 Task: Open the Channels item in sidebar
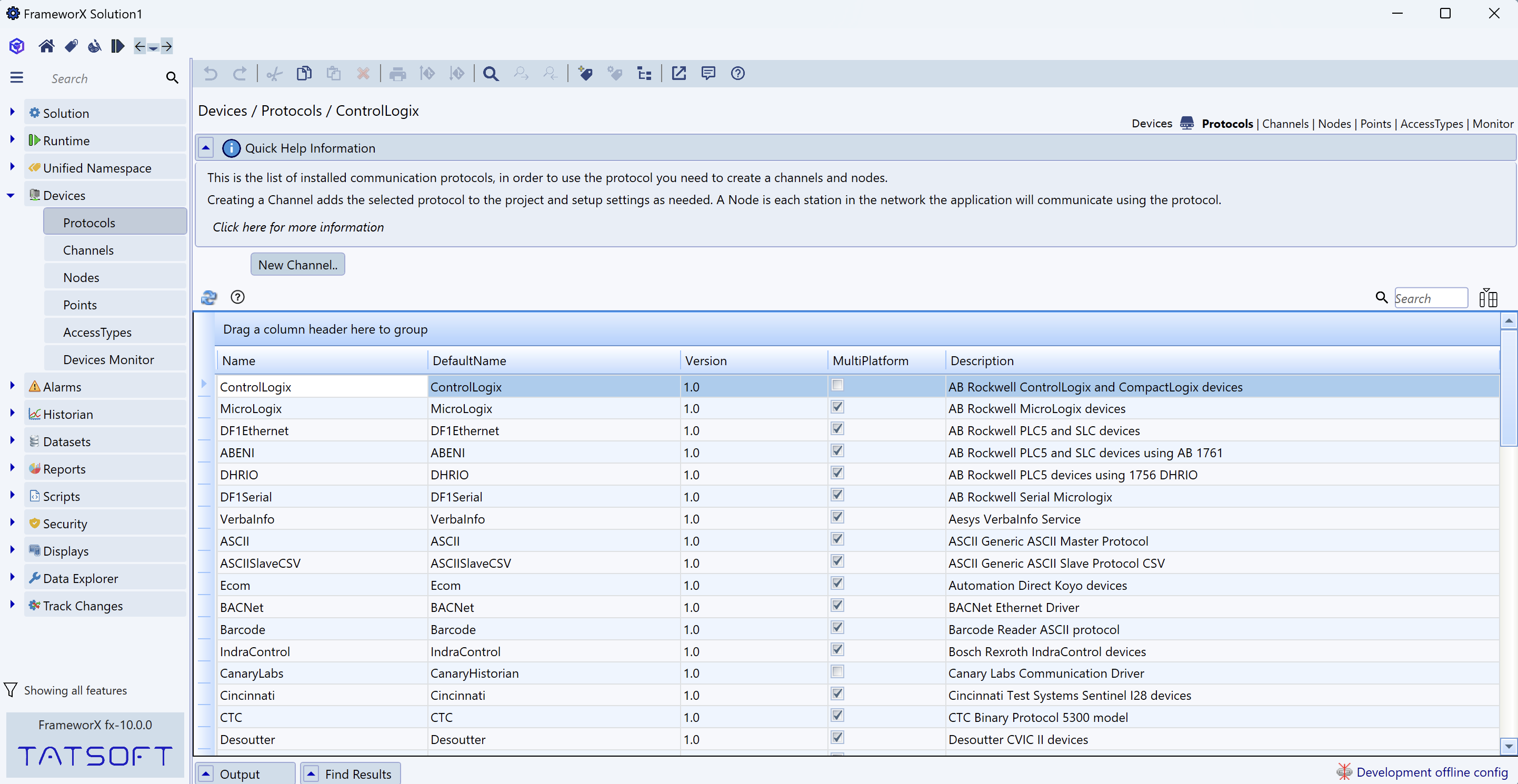tap(115, 250)
